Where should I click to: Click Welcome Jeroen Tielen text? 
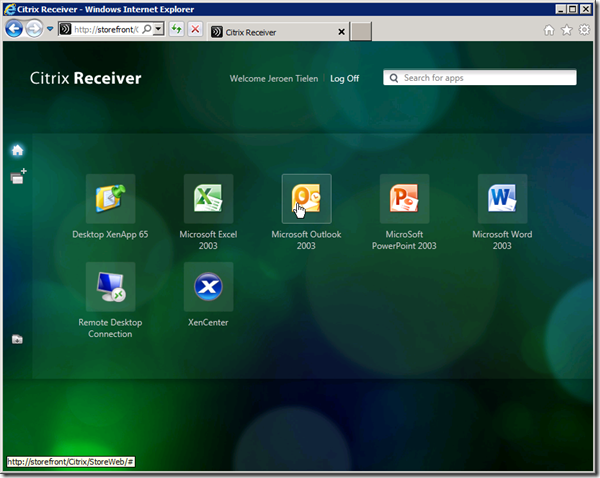pos(274,78)
